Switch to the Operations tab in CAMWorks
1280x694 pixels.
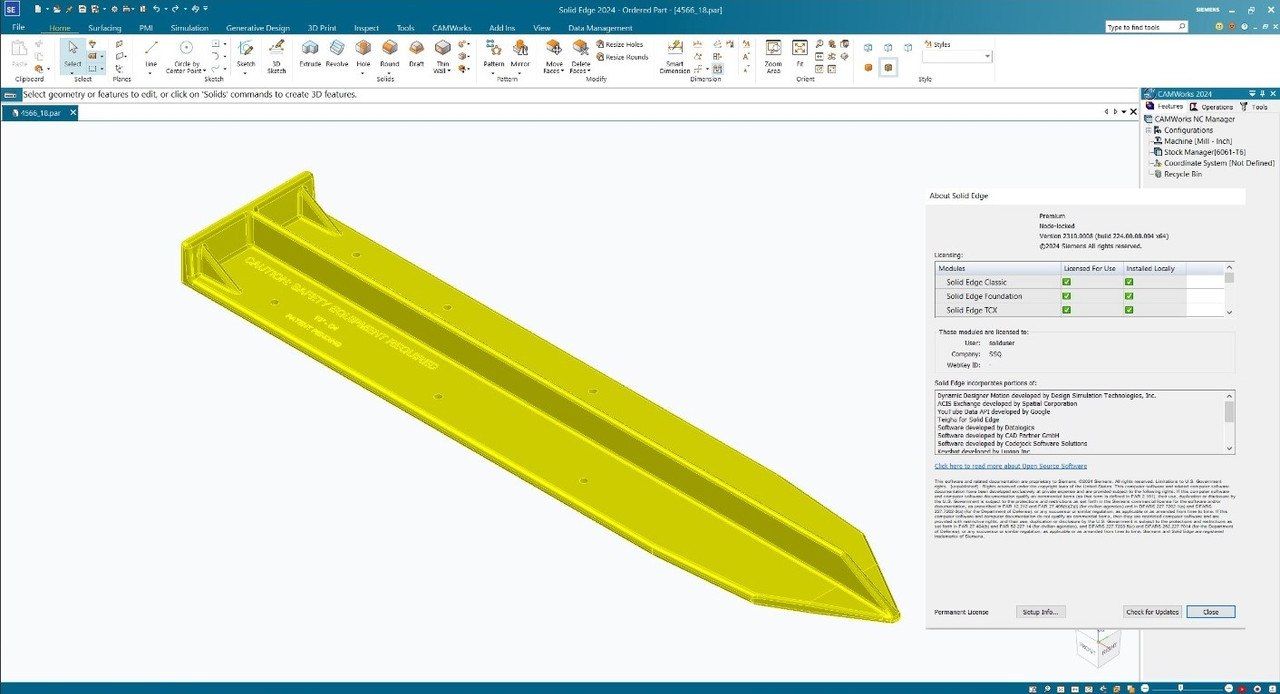pos(1211,106)
